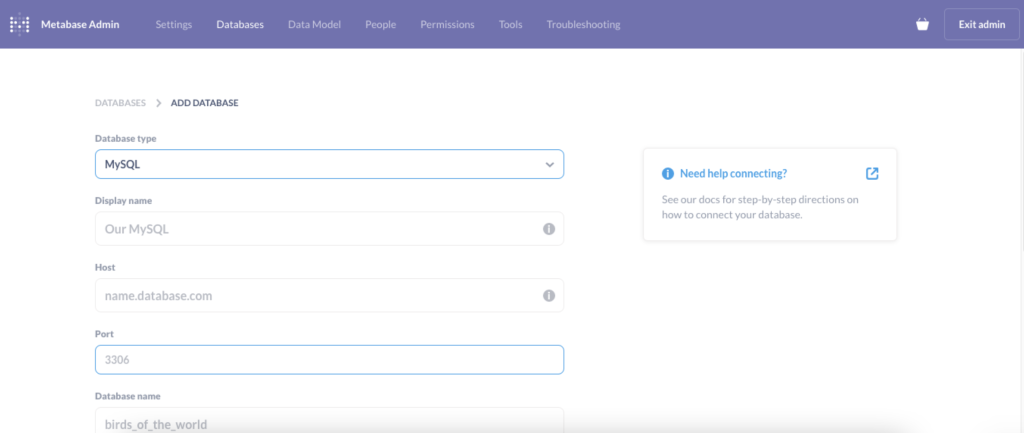Follow the Need help connecting link

733,174
